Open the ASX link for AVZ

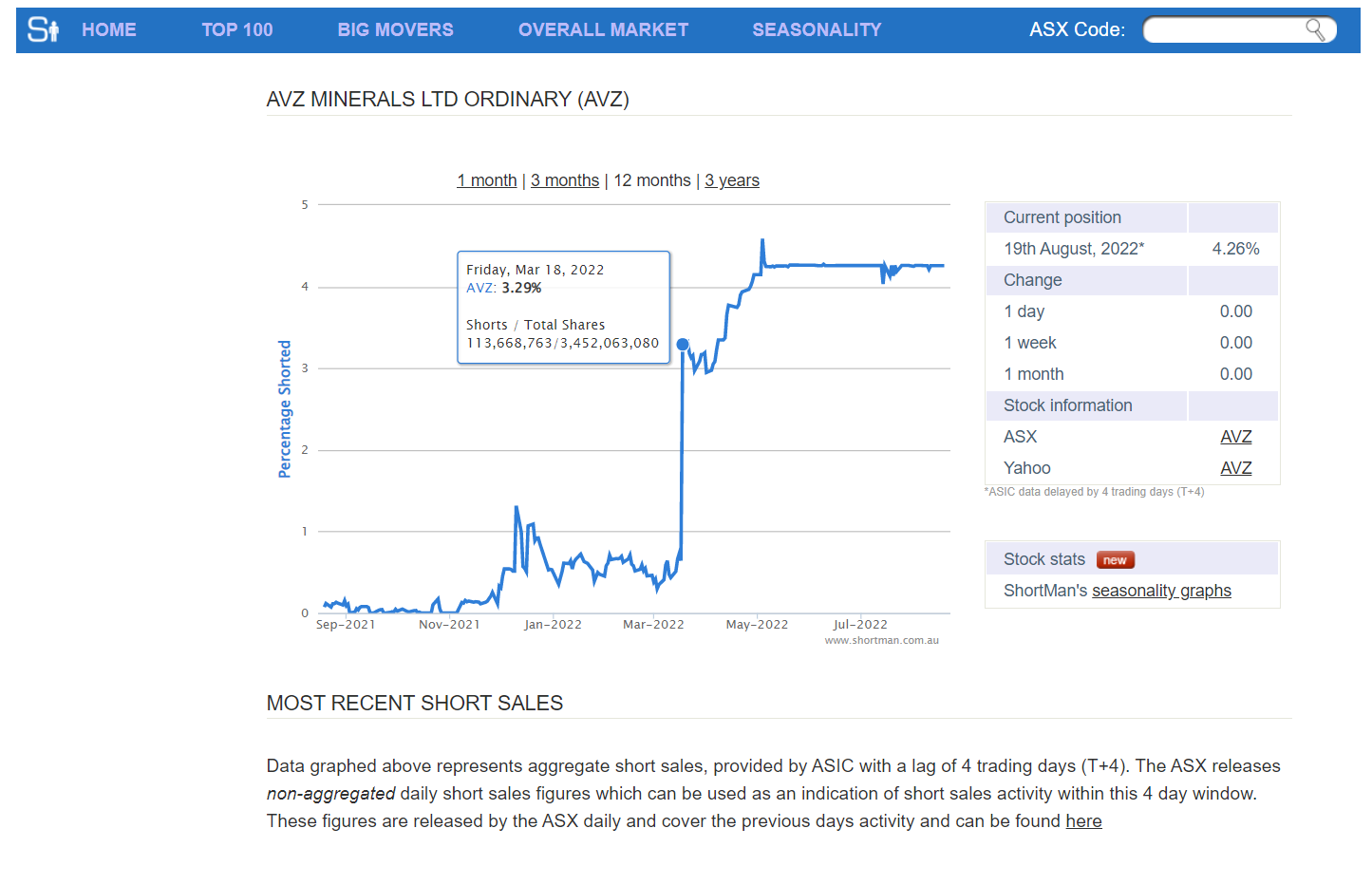click(x=1235, y=437)
